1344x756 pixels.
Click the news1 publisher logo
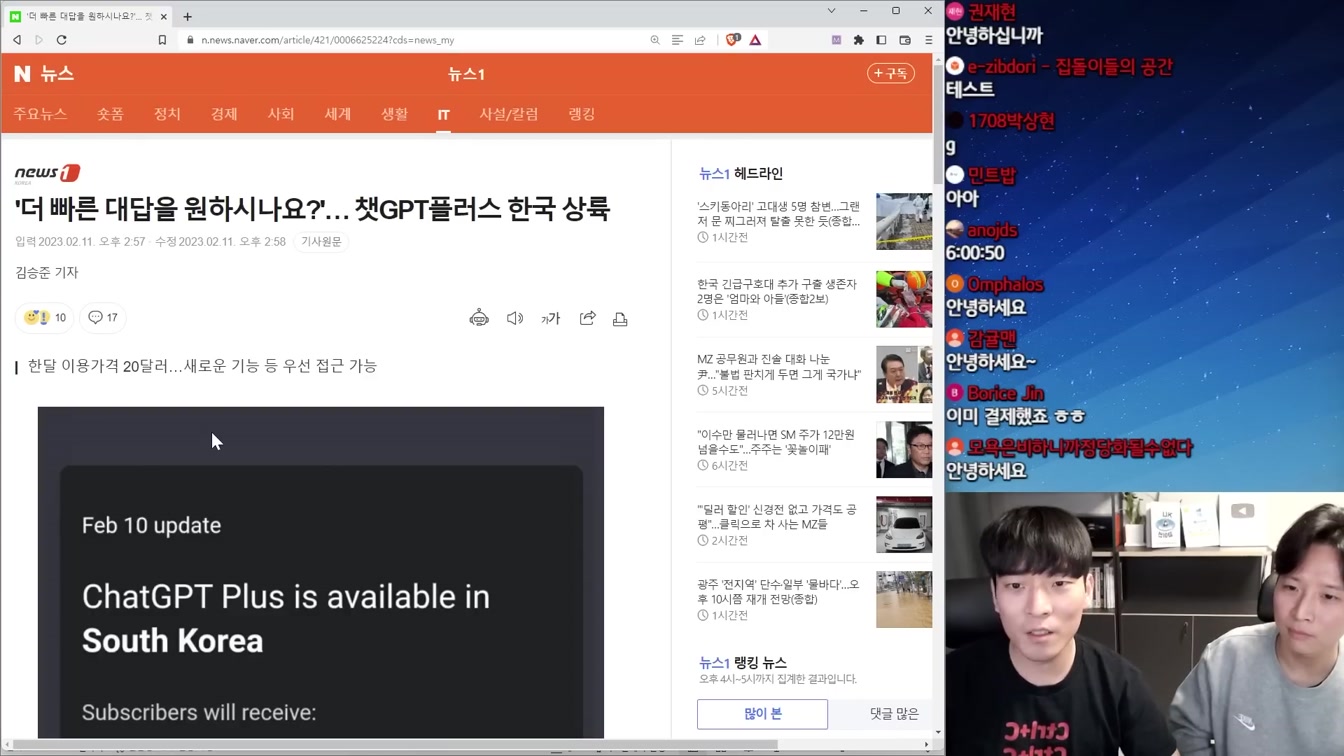click(47, 174)
